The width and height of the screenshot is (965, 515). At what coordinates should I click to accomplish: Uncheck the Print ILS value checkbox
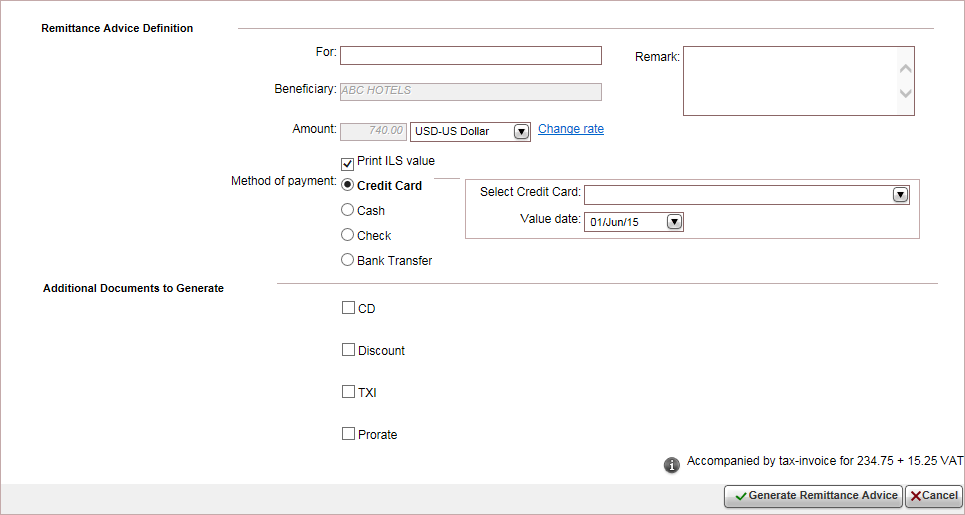(348, 164)
